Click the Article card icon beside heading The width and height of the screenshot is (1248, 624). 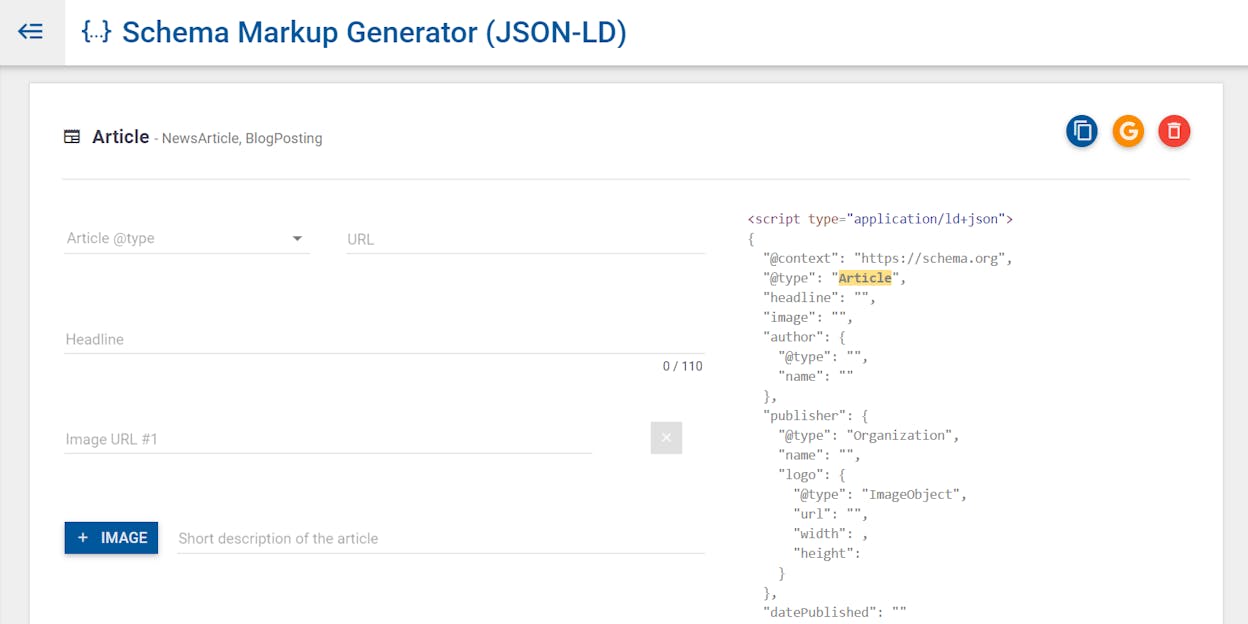click(72, 137)
